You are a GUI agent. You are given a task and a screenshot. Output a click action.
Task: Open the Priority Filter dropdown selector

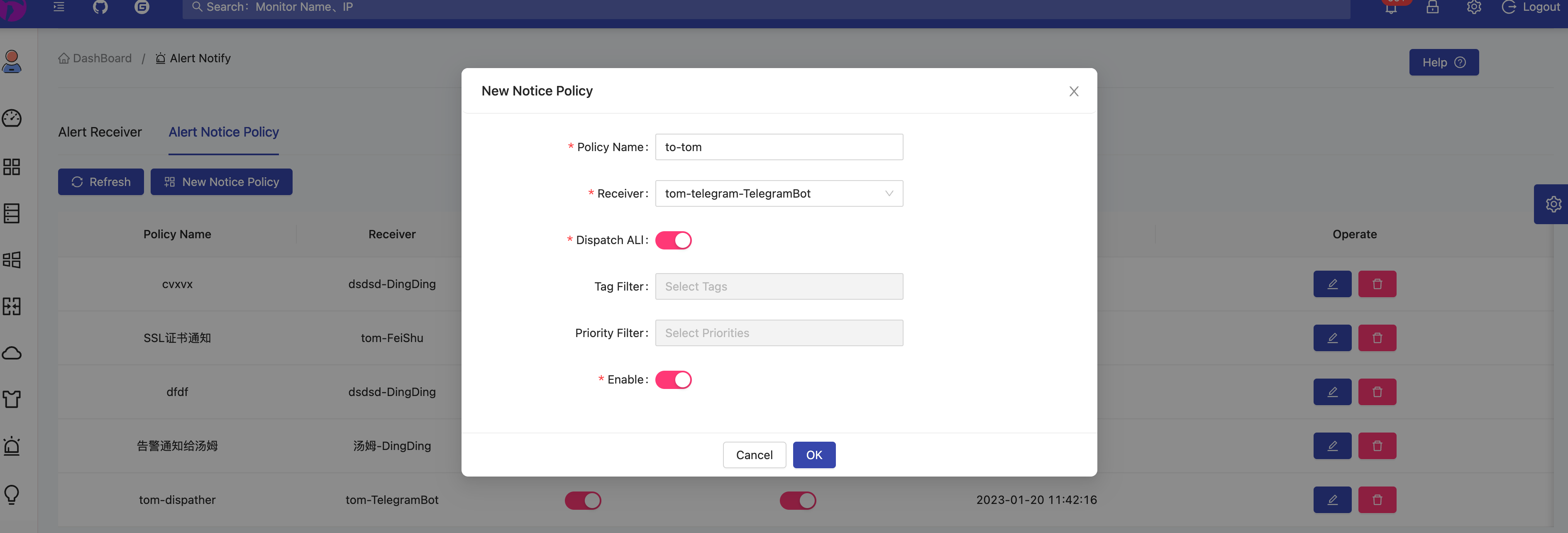coord(779,332)
